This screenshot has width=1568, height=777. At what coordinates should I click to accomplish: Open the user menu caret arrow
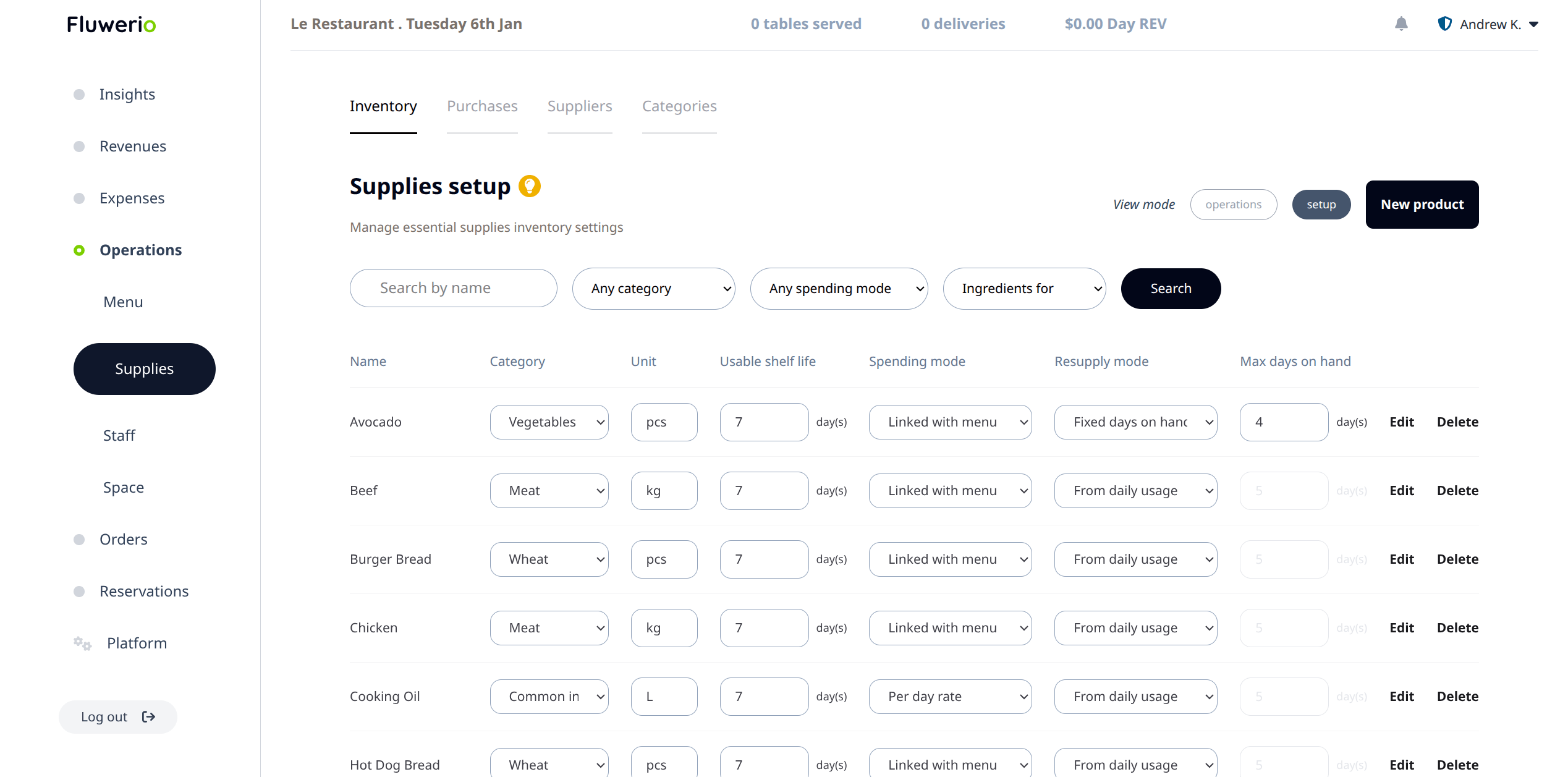click(1533, 25)
